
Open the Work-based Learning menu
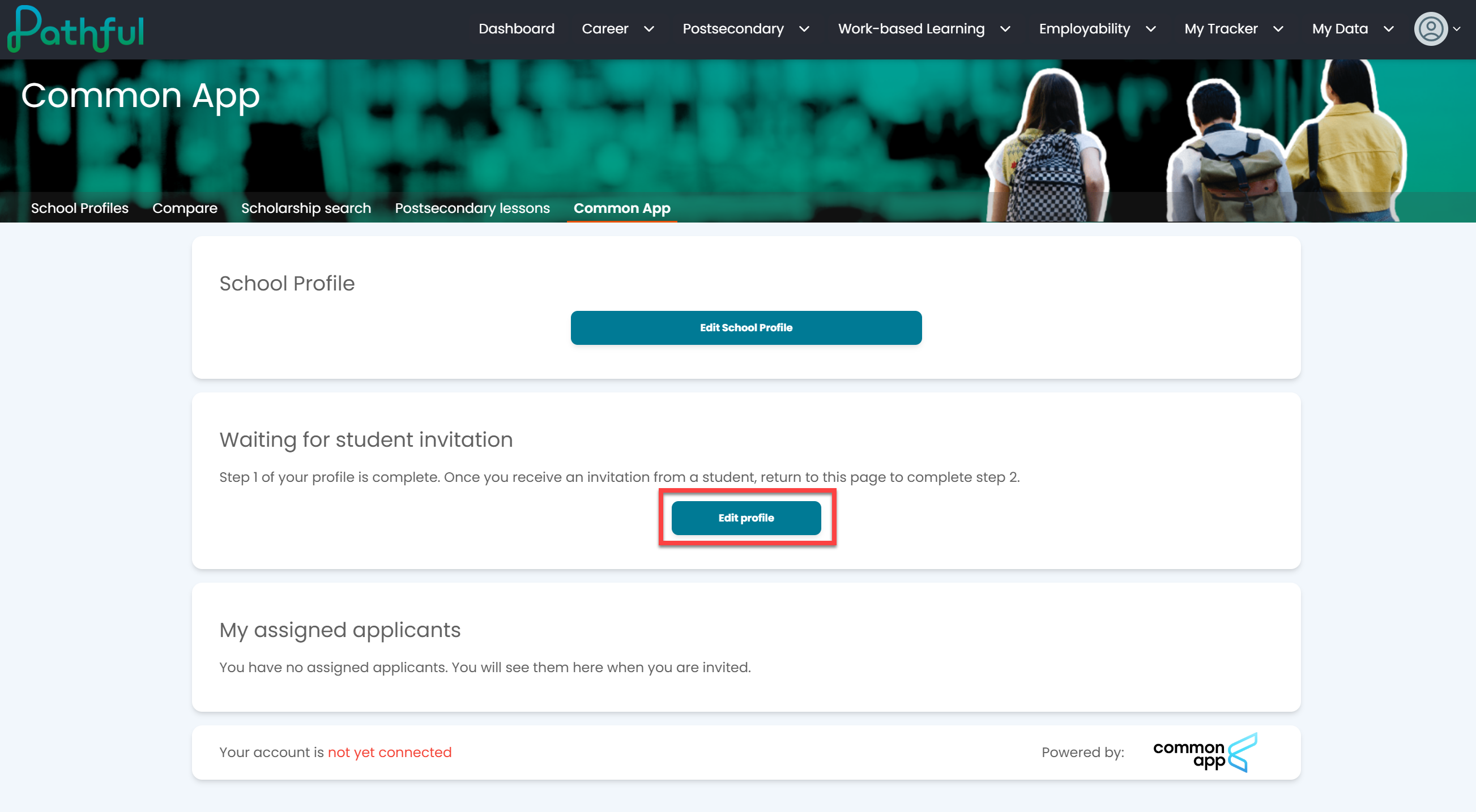point(911,29)
